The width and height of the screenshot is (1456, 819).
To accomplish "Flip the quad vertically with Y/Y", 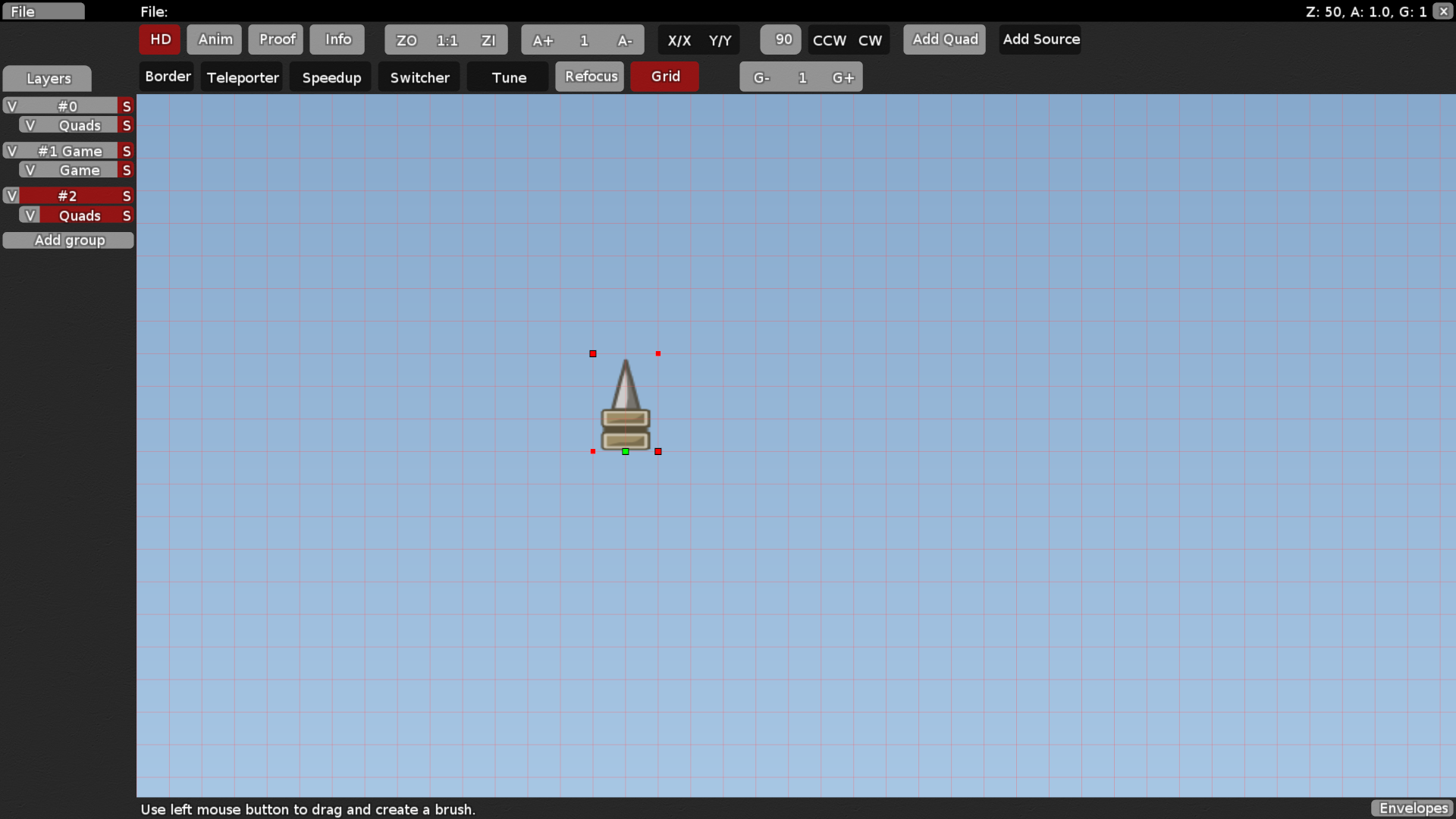I will coord(720,40).
